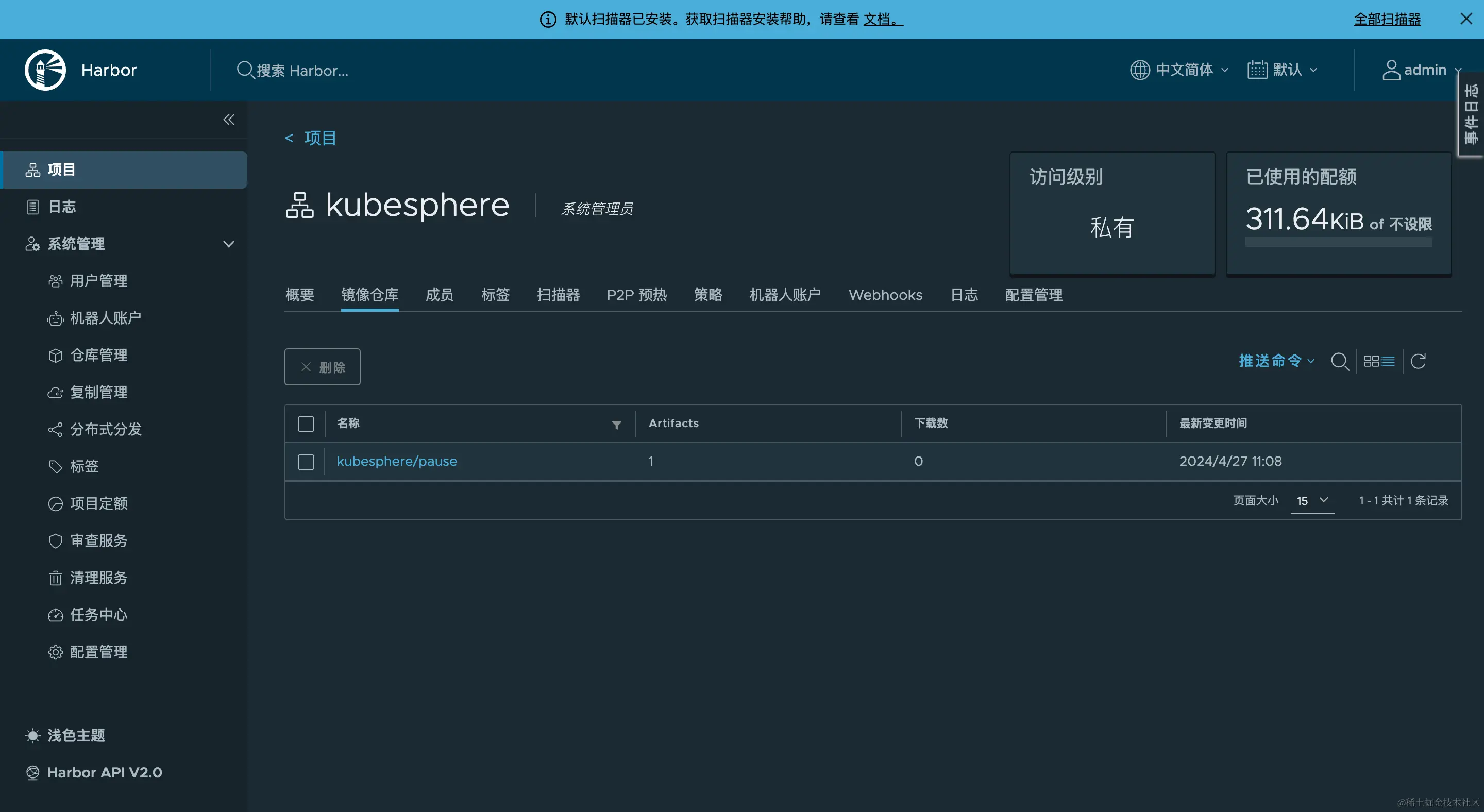Viewport: 1484px width, 812px height.
Task: Open the magnifier search icon near 推送命令
Action: pyautogui.click(x=1340, y=361)
